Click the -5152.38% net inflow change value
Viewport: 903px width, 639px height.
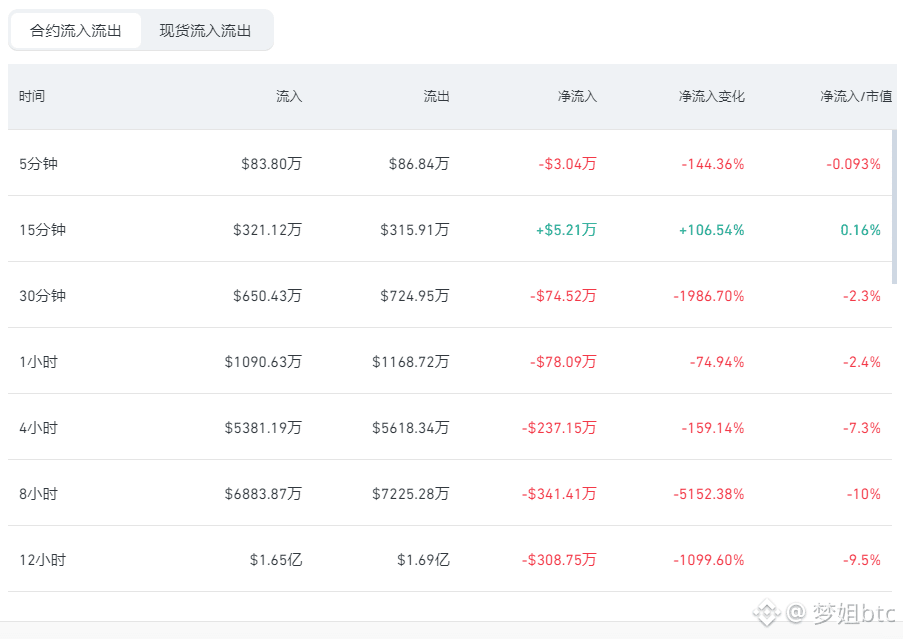tap(709, 494)
